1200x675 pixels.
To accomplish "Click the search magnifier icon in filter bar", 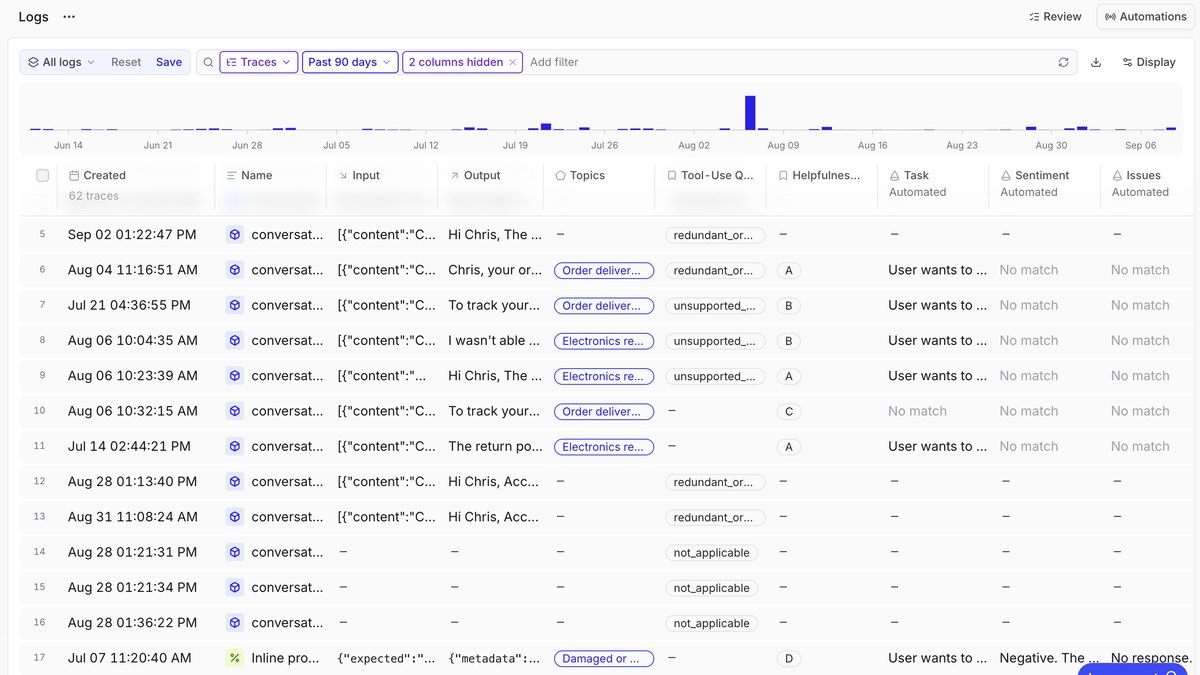I will coord(208,62).
